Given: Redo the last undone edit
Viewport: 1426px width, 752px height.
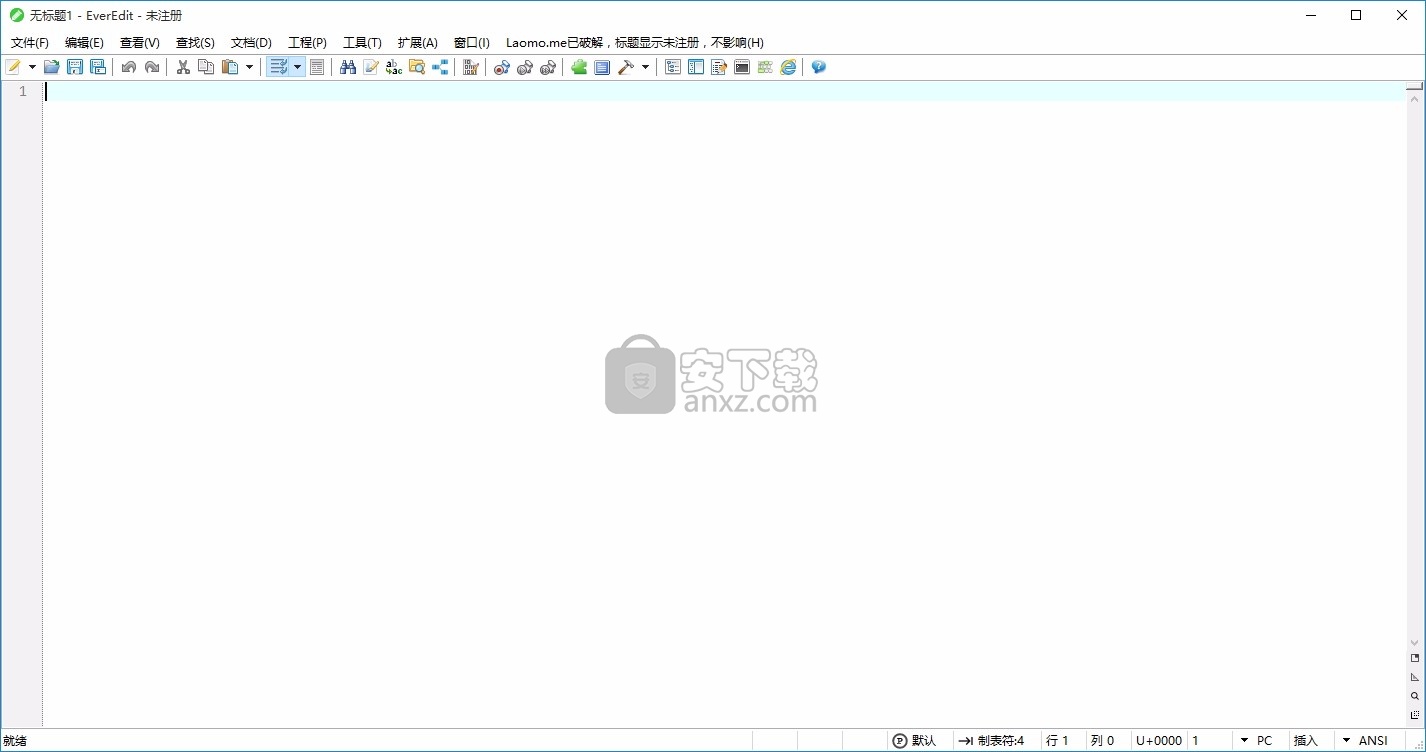Looking at the screenshot, I should pos(151,67).
